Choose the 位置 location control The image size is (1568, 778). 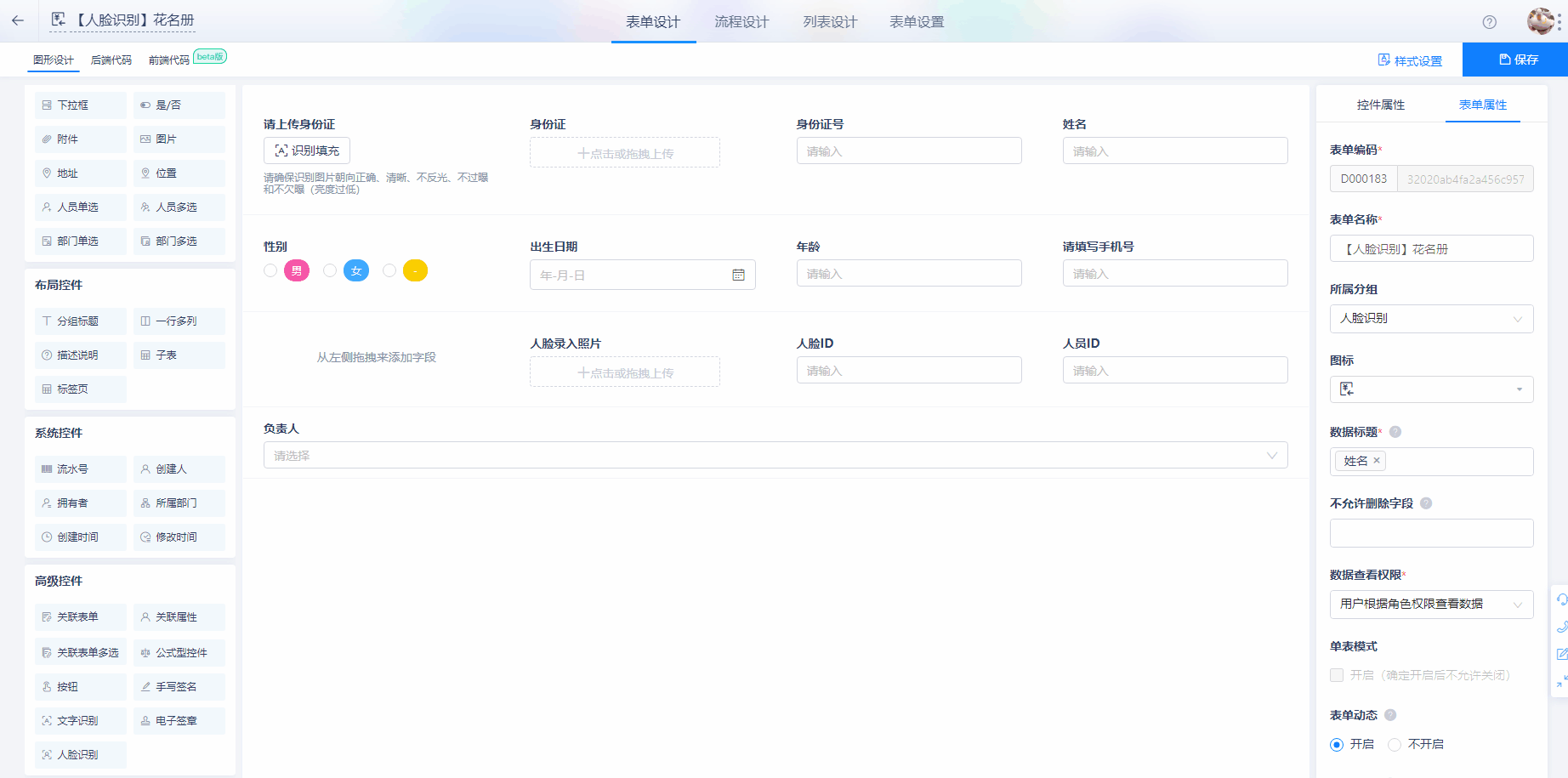pyautogui.click(x=179, y=173)
